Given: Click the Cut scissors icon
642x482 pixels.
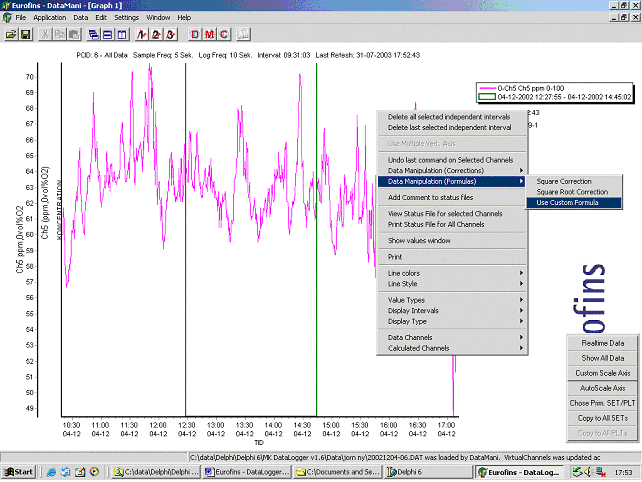Looking at the screenshot, I should (x=45, y=34).
